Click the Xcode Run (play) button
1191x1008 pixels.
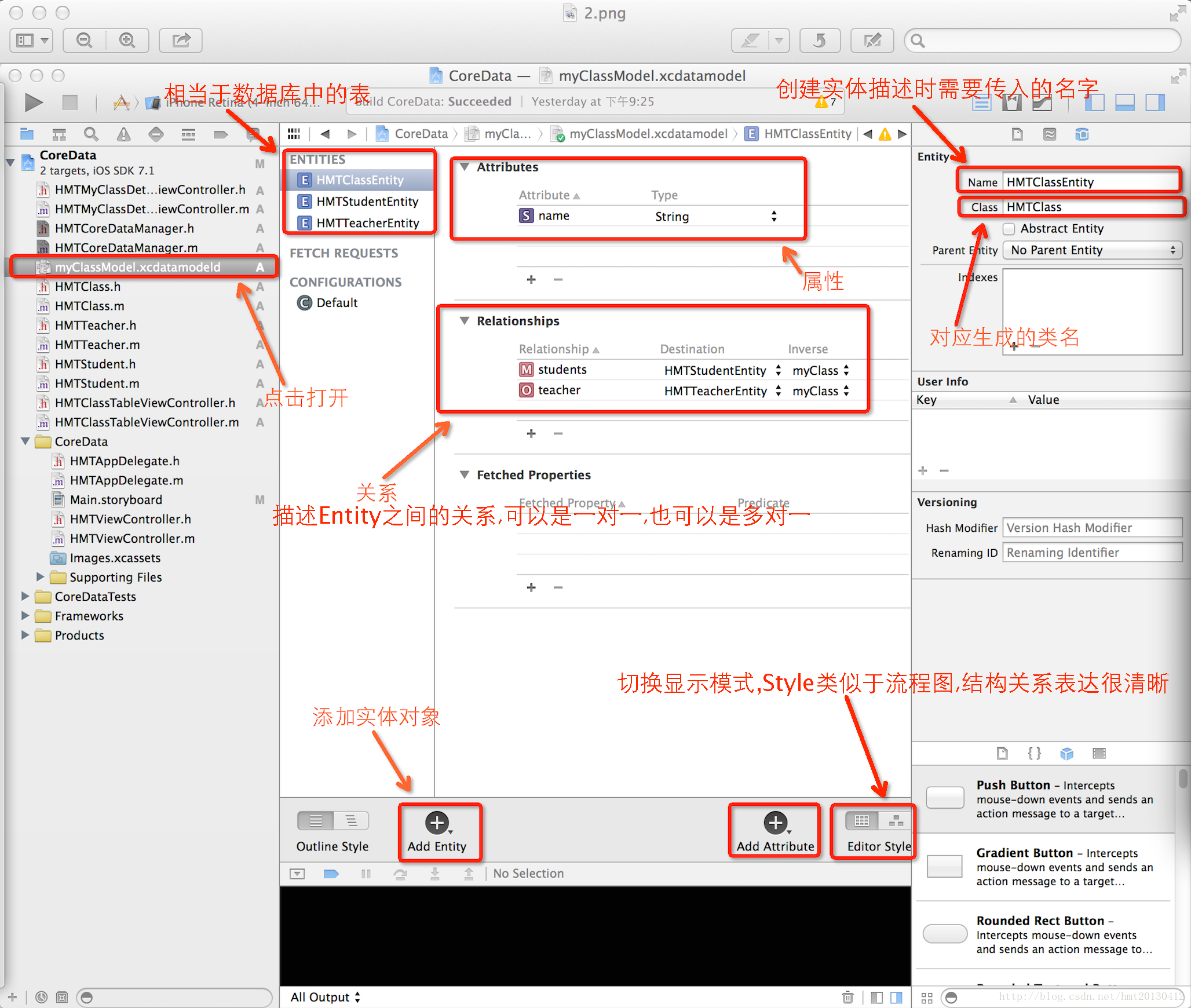[x=34, y=103]
